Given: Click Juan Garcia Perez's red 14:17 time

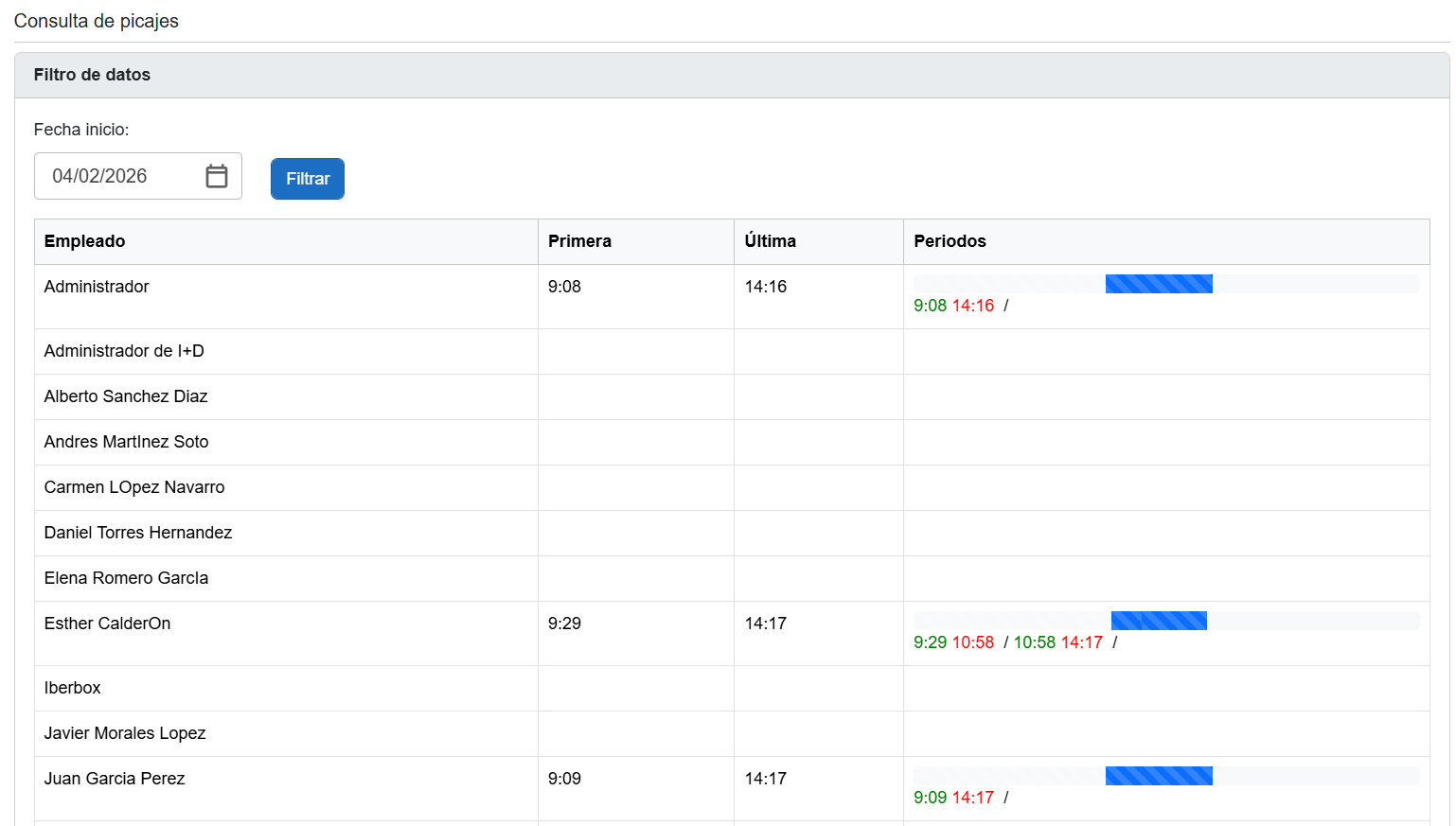Looking at the screenshot, I should (x=972, y=798).
